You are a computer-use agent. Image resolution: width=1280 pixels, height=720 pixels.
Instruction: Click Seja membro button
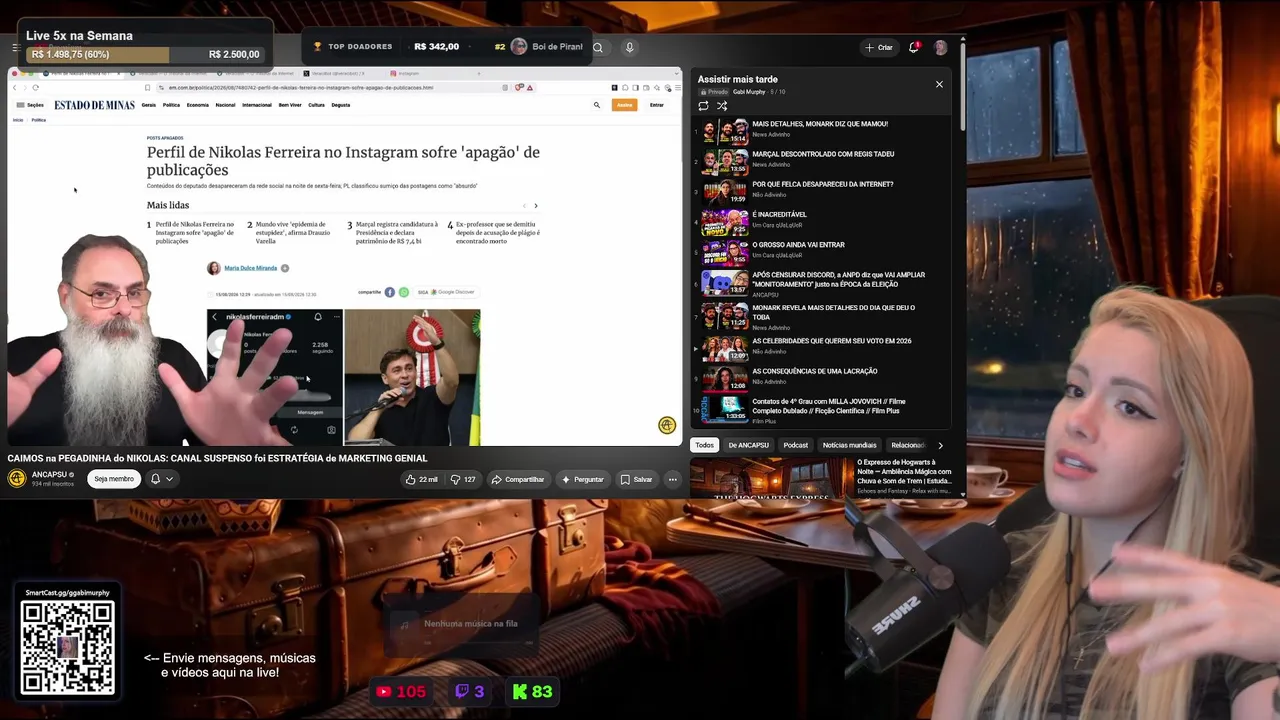click(x=114, y=479)
